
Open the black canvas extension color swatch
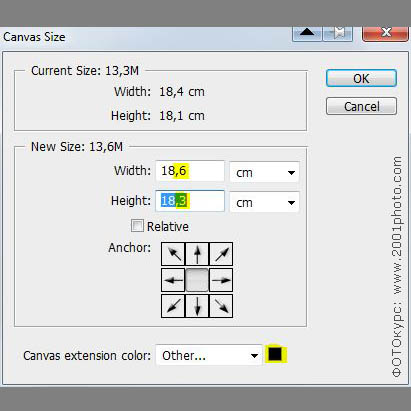[275, 354]
